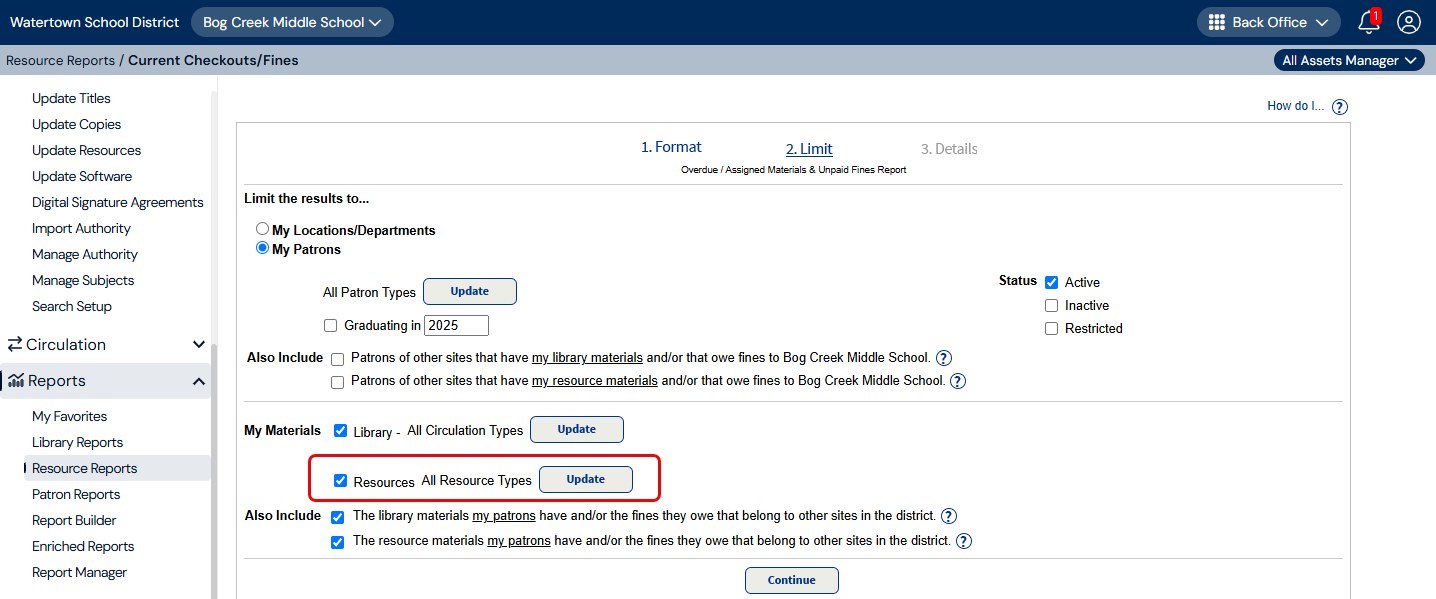Click the graduating year input field
Screen dimensions: 1436x599
pyautogui.click(x=456, y=325)
